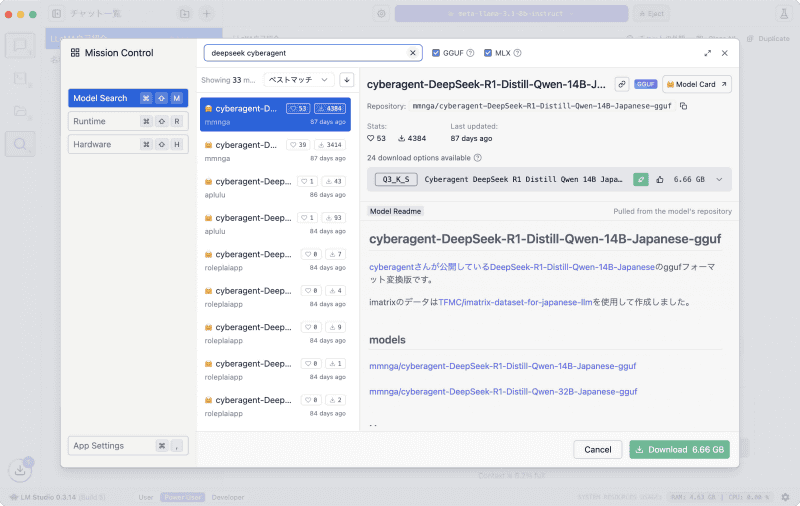Download the 6.66 GB model
This screenshot has width=800, height=506.
coord(680,449)
